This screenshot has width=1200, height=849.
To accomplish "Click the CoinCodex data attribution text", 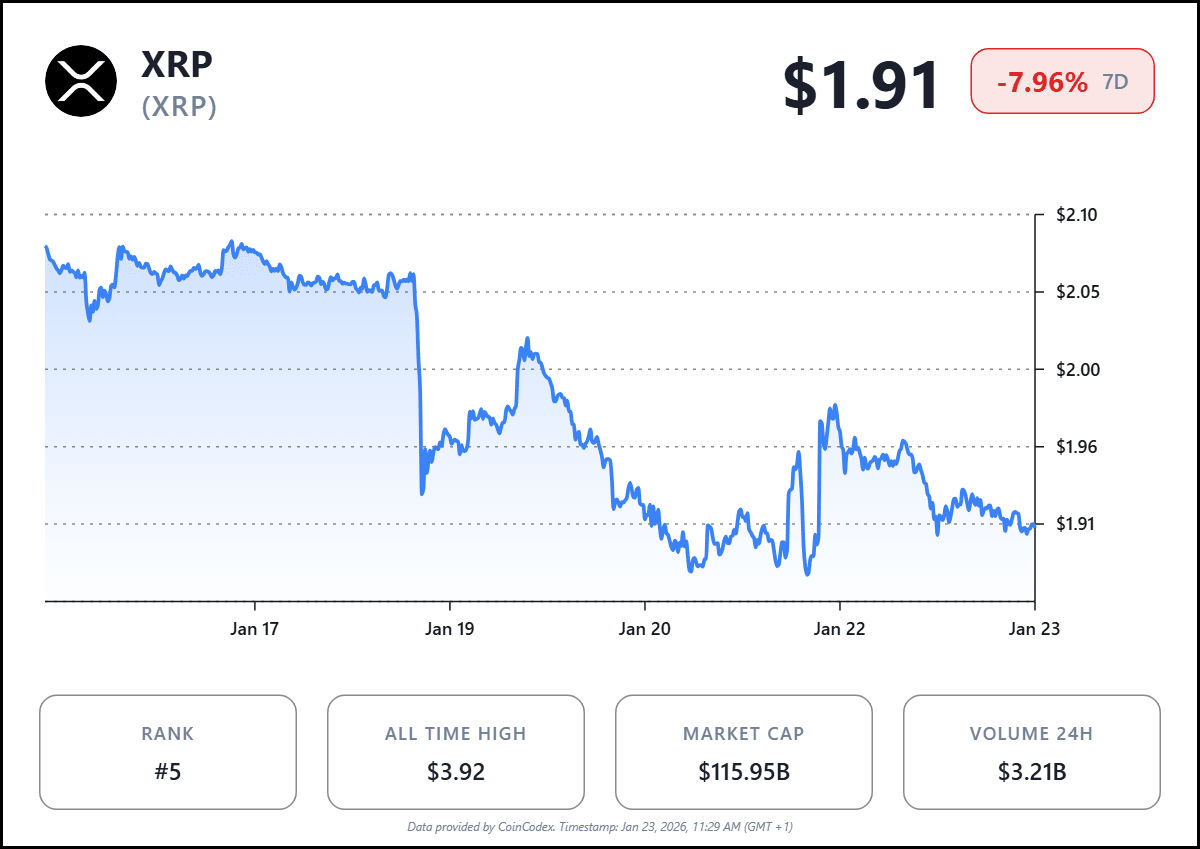I will click(600, 827).
